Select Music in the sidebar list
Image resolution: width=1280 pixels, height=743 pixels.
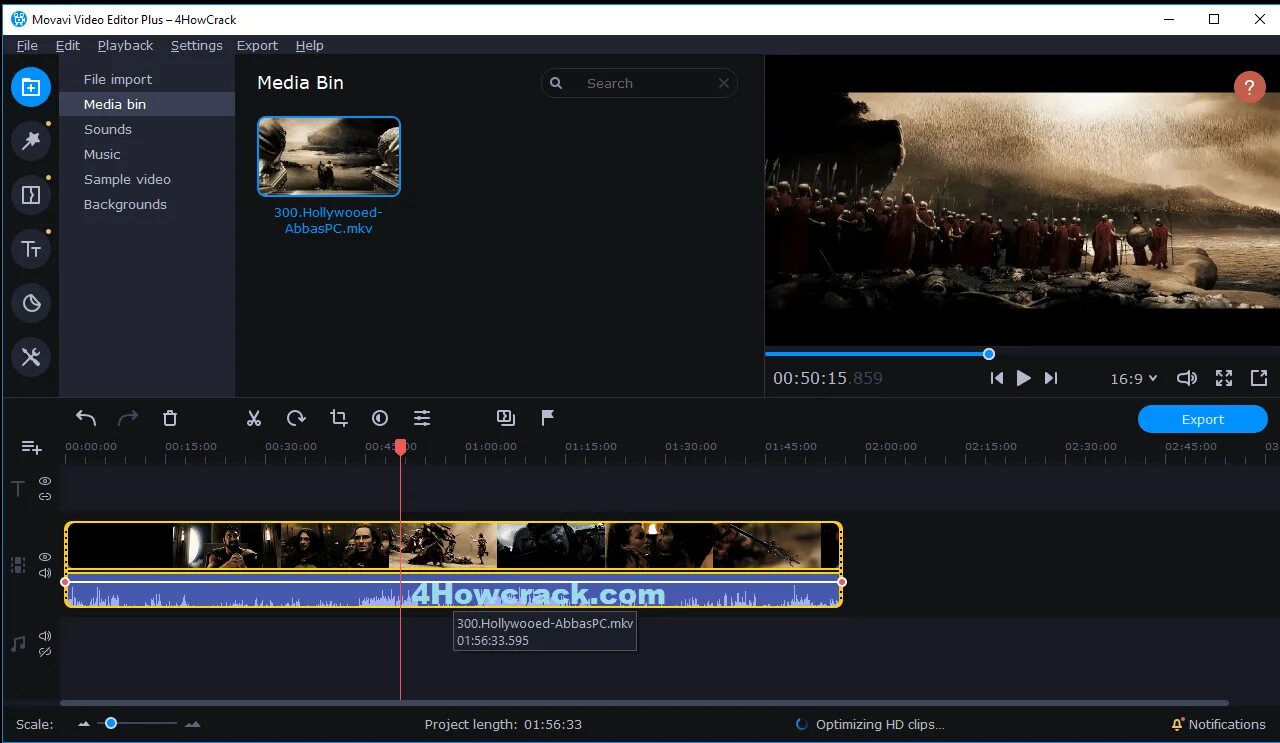tap(147, 154)
